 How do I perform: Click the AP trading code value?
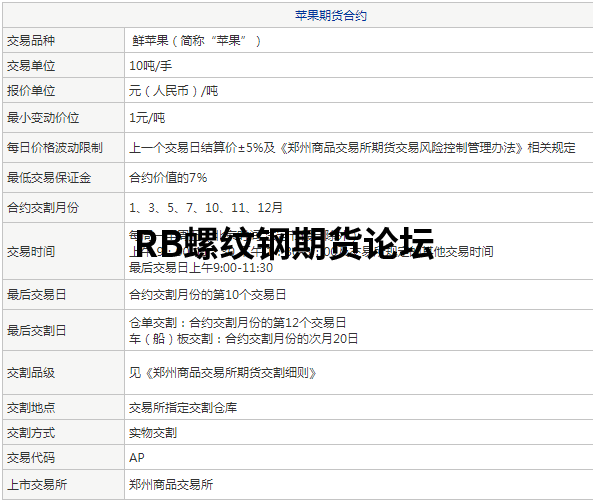coord(137,458)
